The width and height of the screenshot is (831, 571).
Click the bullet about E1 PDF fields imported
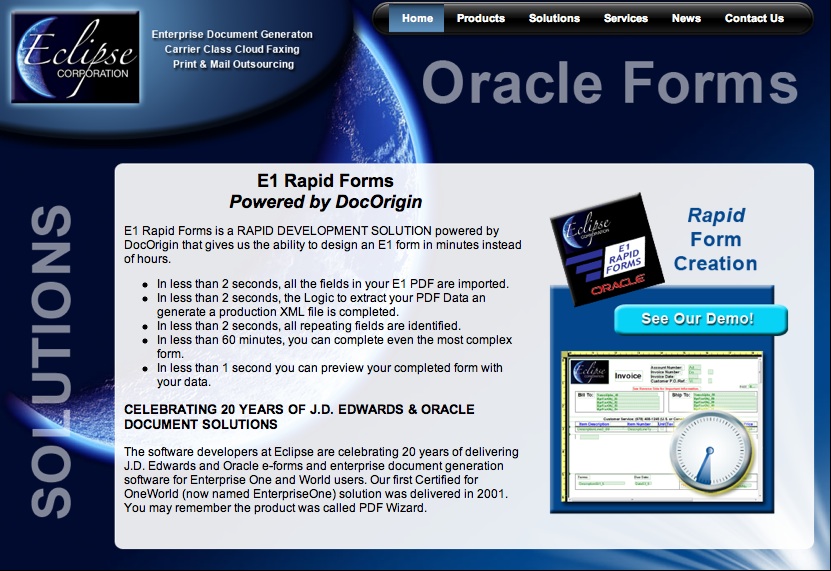coord(332,284)
